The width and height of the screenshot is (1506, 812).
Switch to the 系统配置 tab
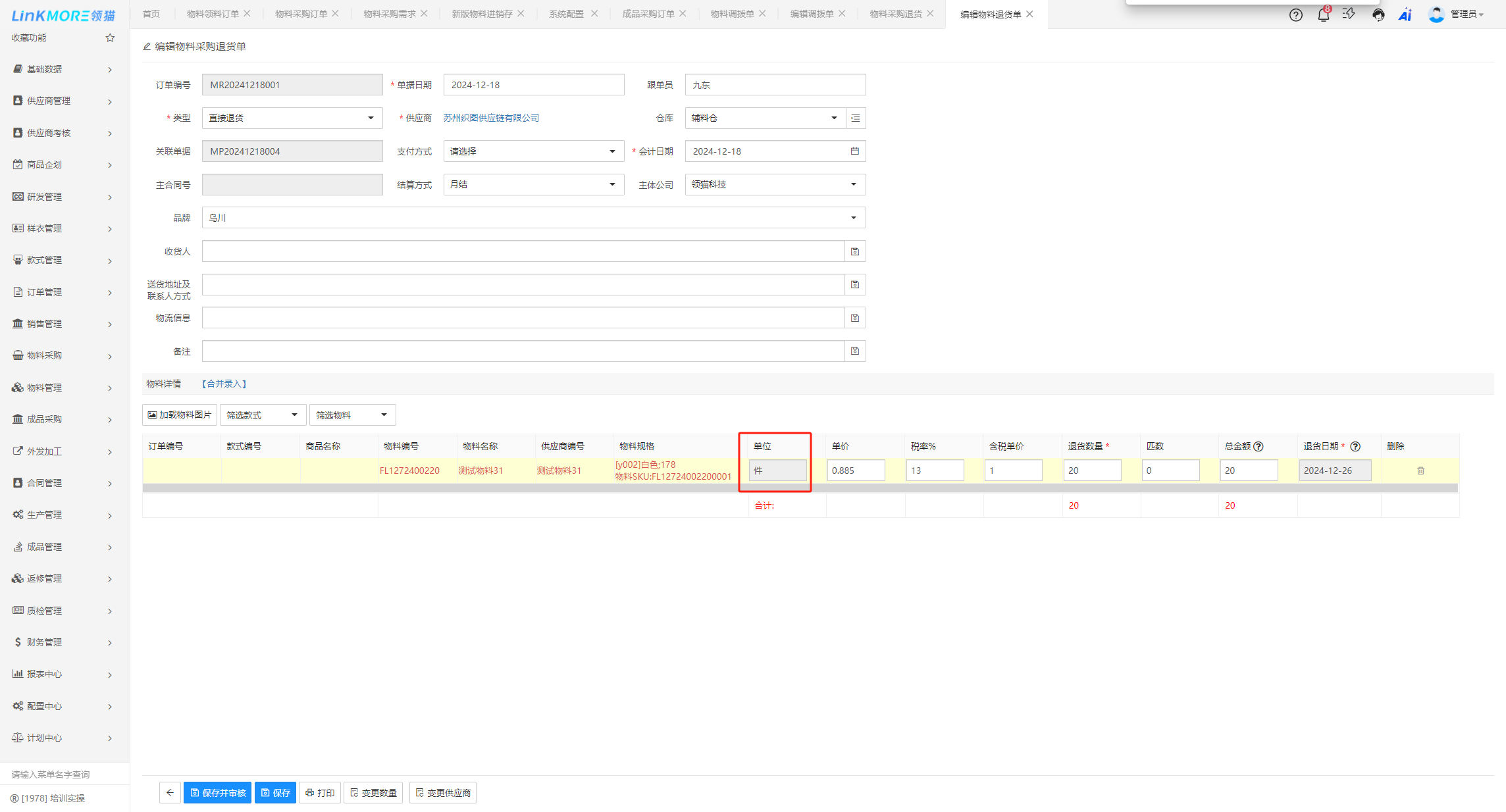(x=566, y=14)
